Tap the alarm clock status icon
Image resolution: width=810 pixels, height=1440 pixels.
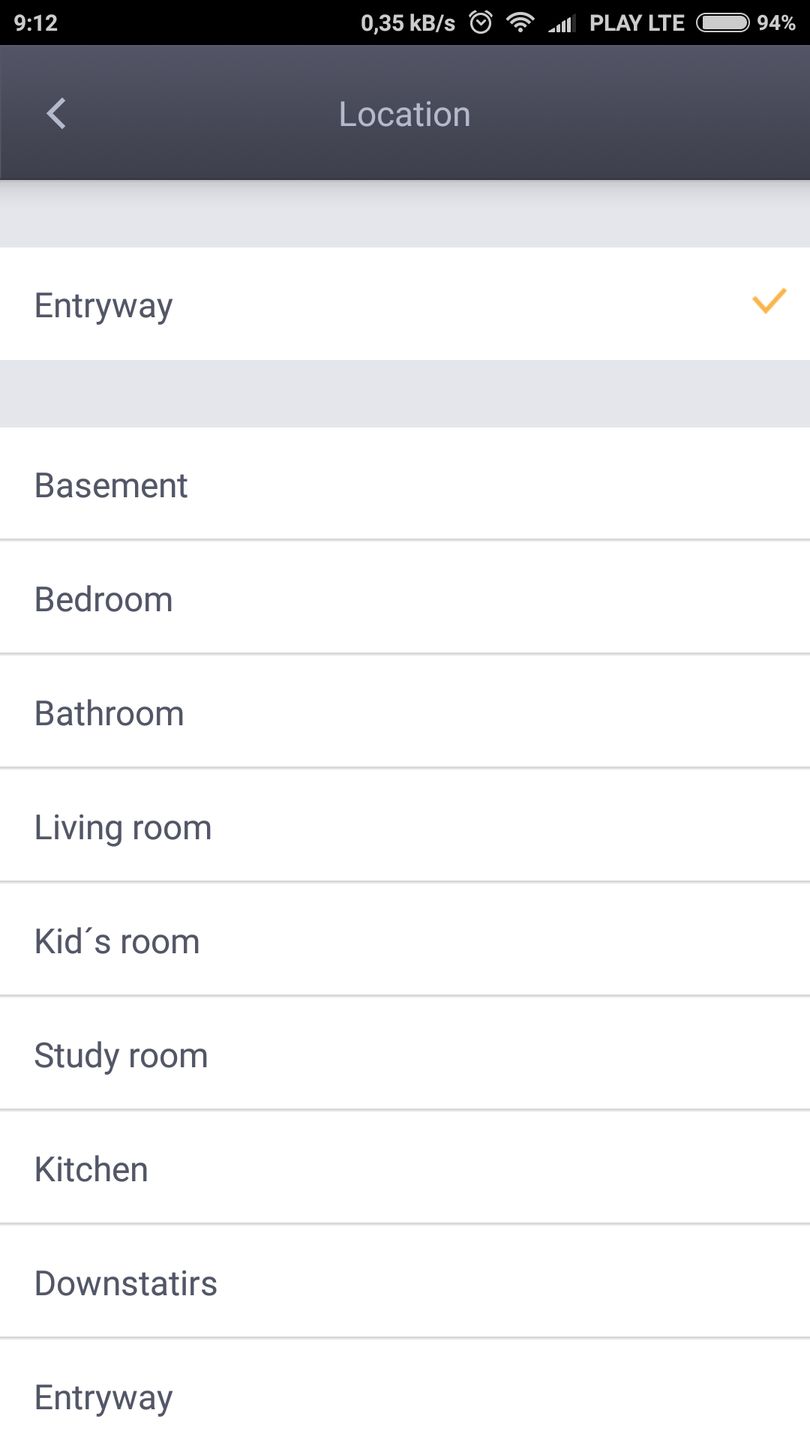pyautogui.click(x=481, y=23)
